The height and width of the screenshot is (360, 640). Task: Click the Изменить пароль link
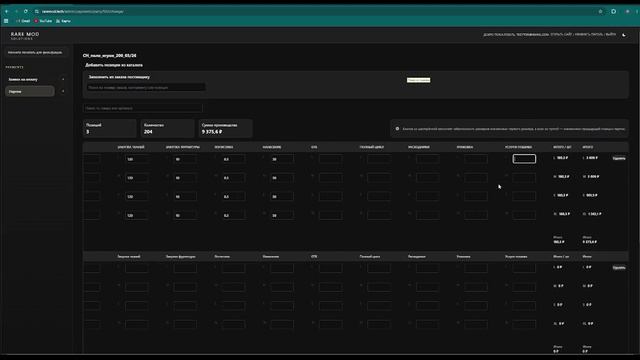(589, 35)
